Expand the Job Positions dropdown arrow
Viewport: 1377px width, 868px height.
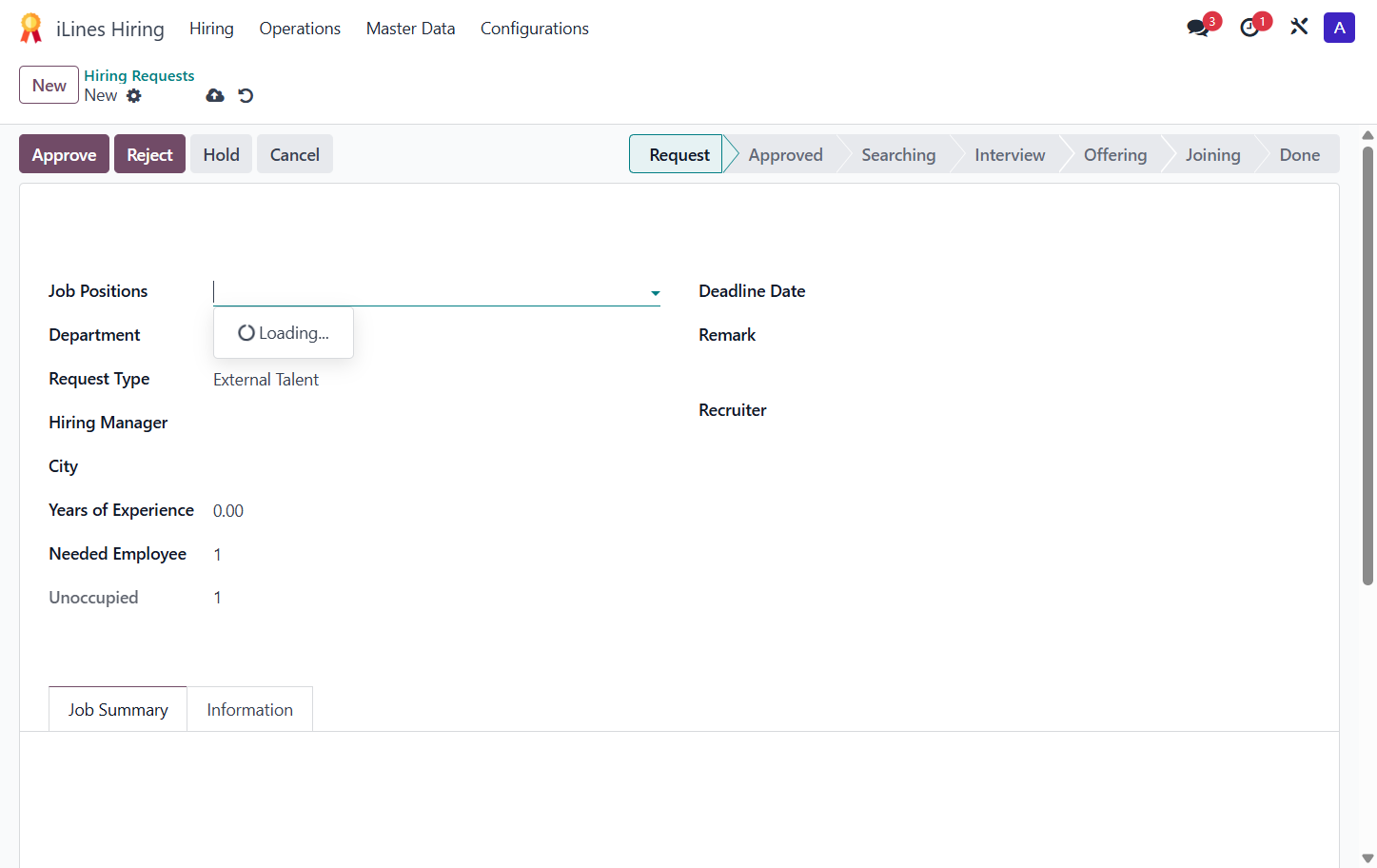(x=655, y=293)
